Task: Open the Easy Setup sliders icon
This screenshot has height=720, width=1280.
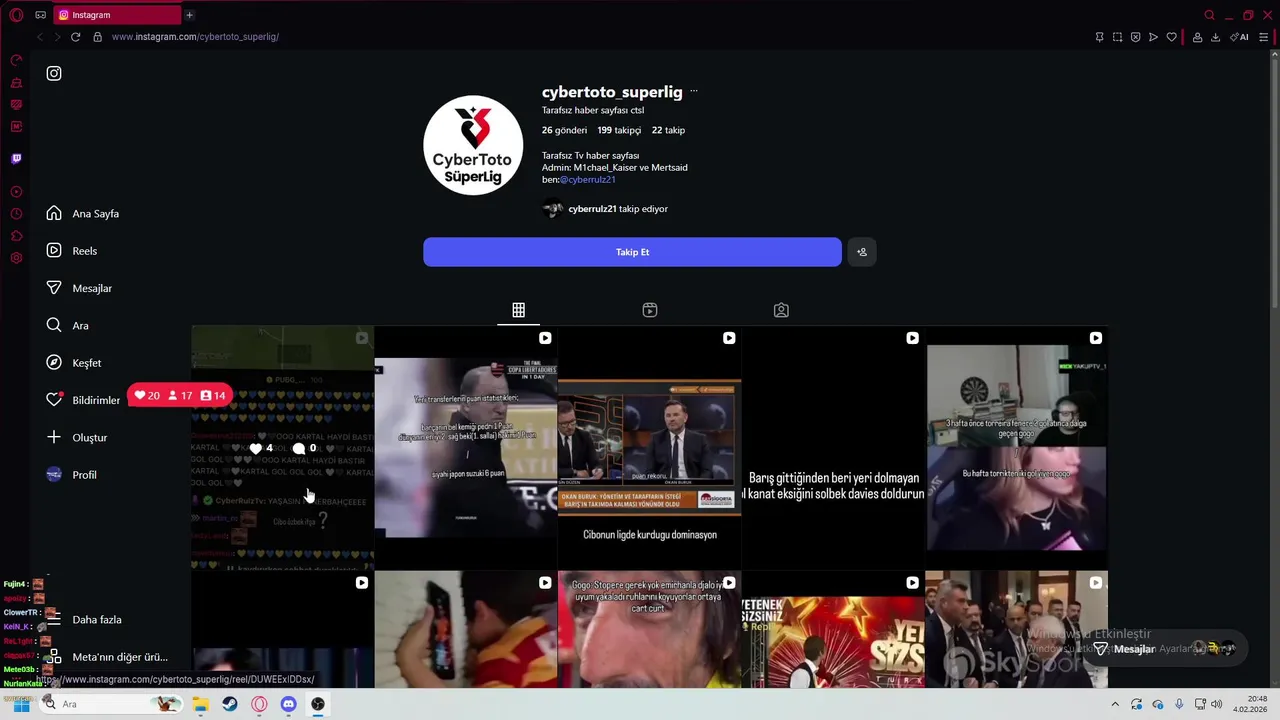Action: point(1263,37)
